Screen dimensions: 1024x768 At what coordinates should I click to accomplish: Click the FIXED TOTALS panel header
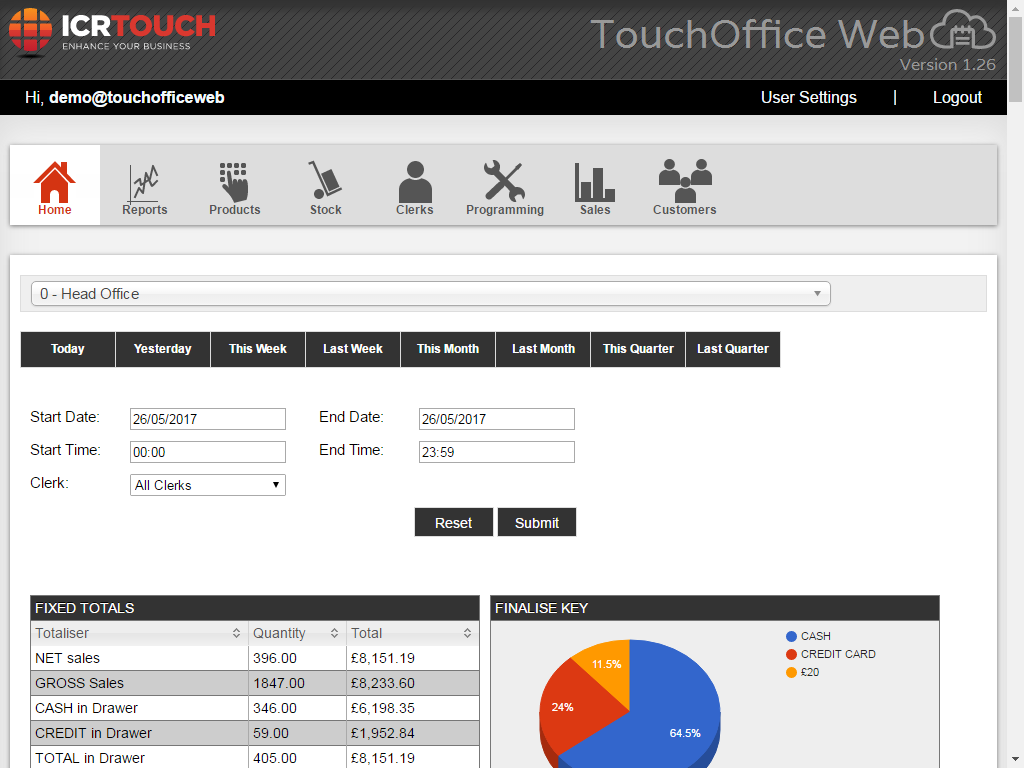pos(255,608)
